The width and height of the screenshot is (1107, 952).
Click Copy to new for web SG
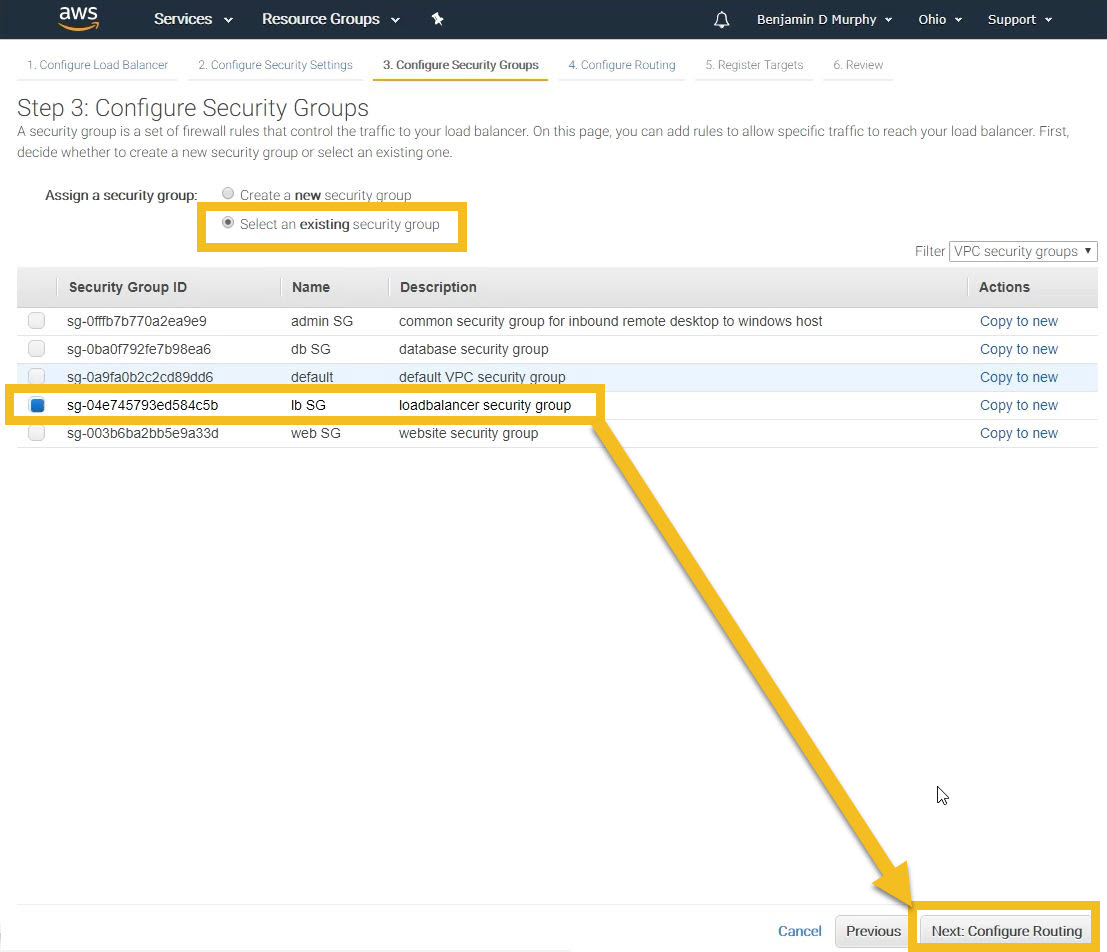point(1019,434)
